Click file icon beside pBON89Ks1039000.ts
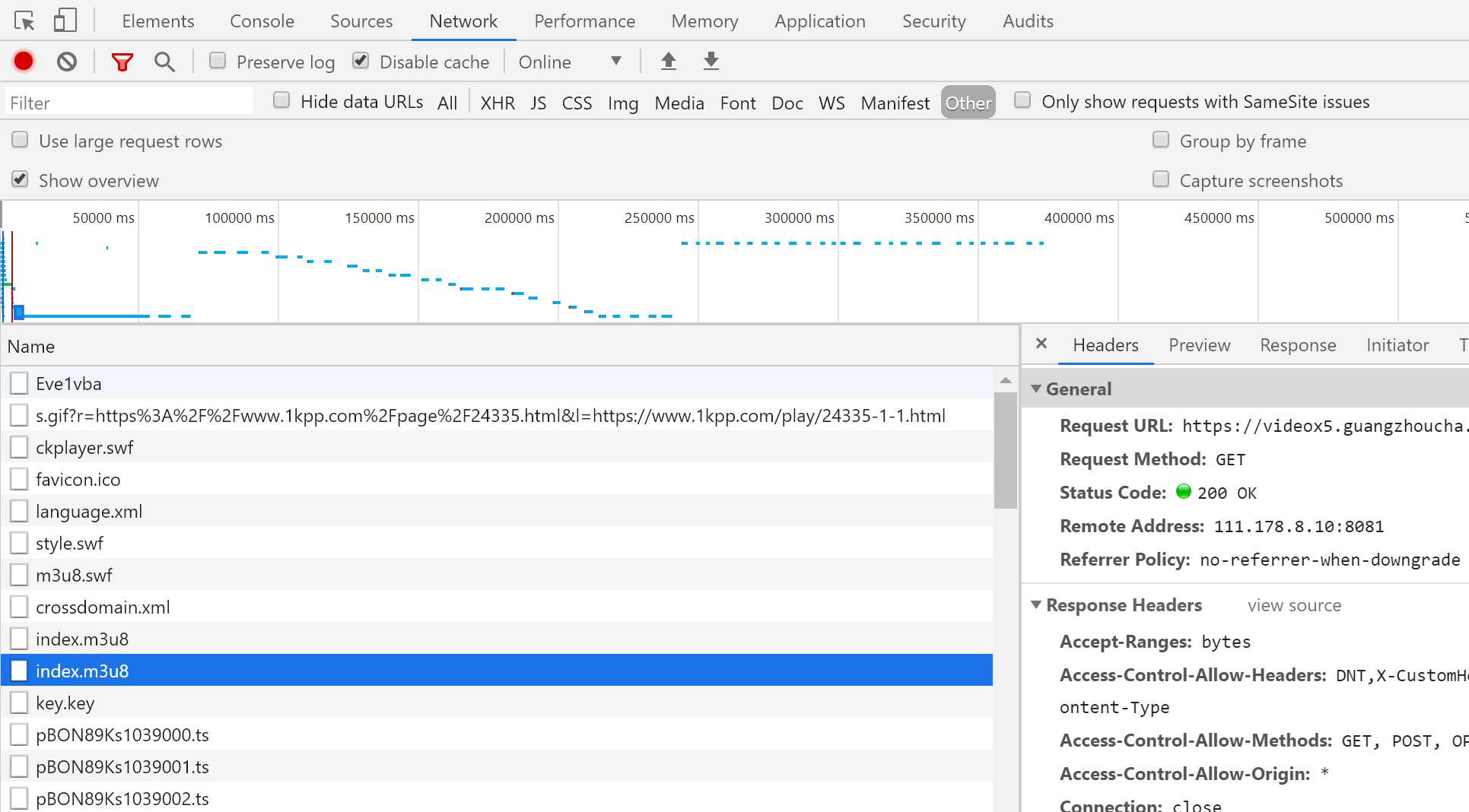Image resolution: width=1469 pixels, height=812 pixels. (19, 734)
